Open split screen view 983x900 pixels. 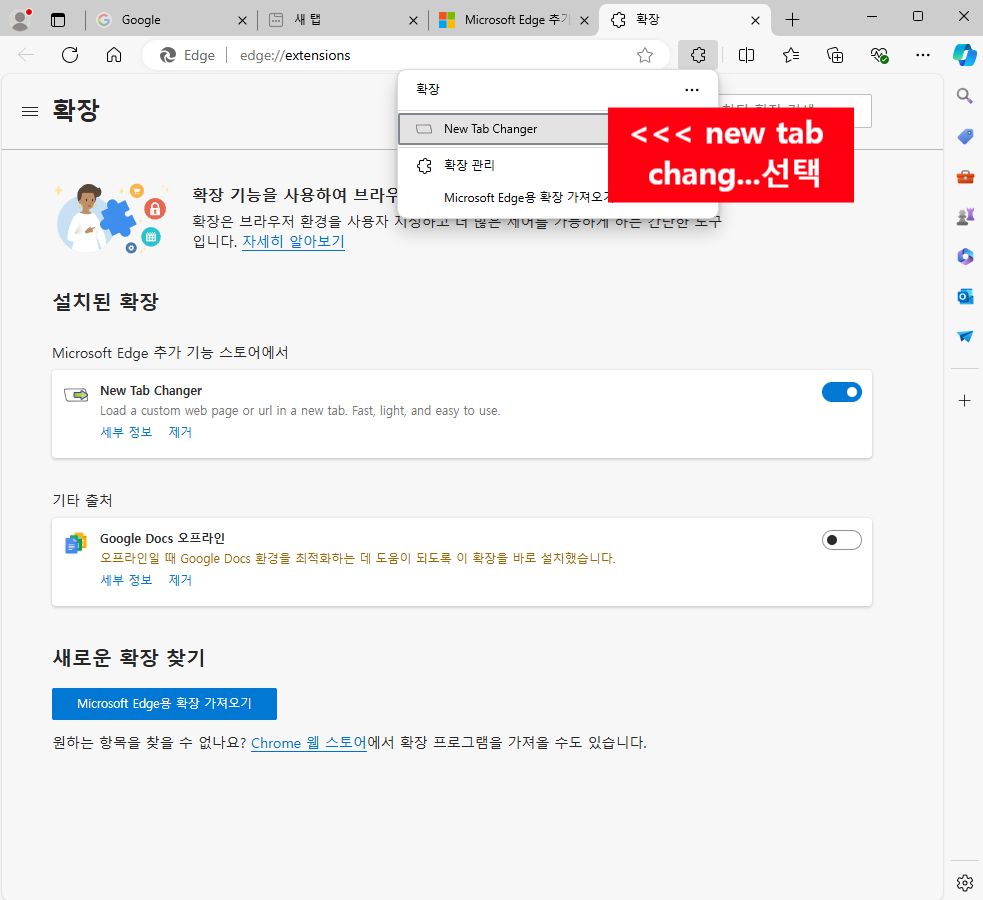pyautogui.click(x=746, y=55)
